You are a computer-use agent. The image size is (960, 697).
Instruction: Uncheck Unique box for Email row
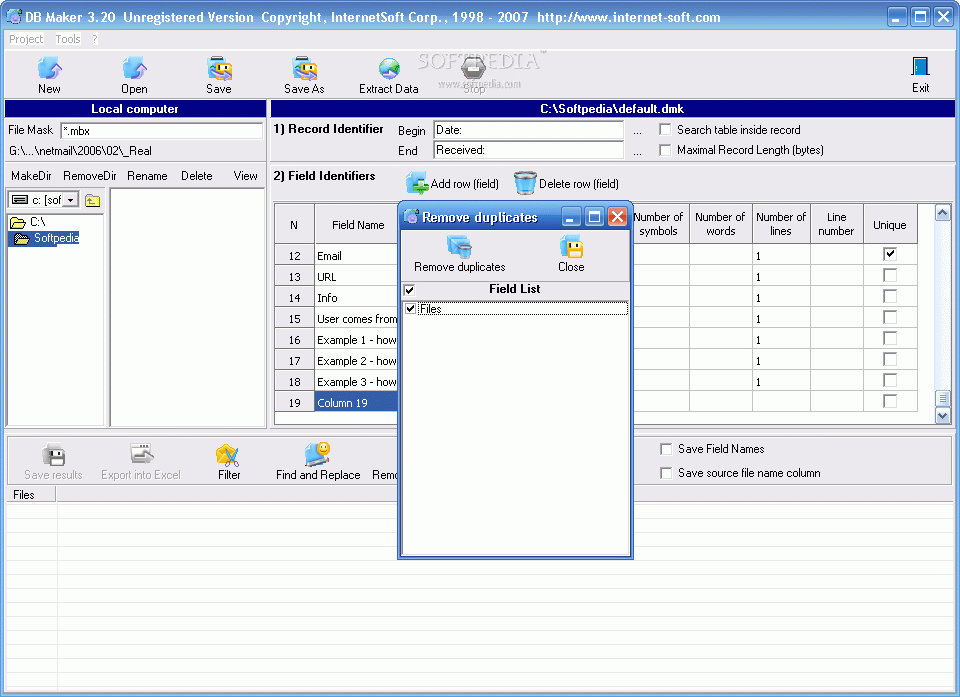[890, 254]
